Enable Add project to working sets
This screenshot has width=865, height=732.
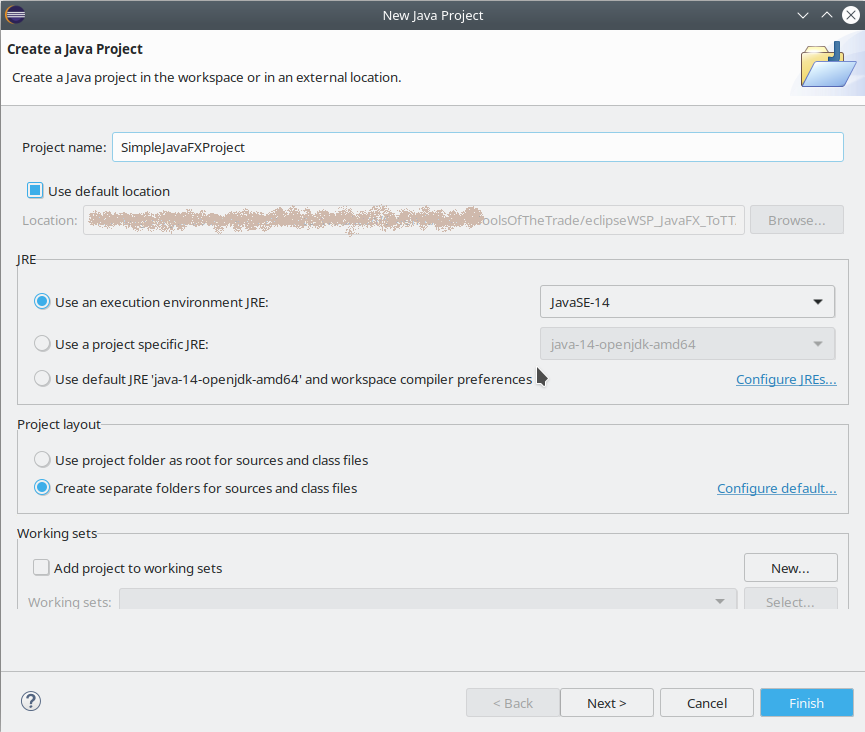pyautogui.click(x=41, y=568)
